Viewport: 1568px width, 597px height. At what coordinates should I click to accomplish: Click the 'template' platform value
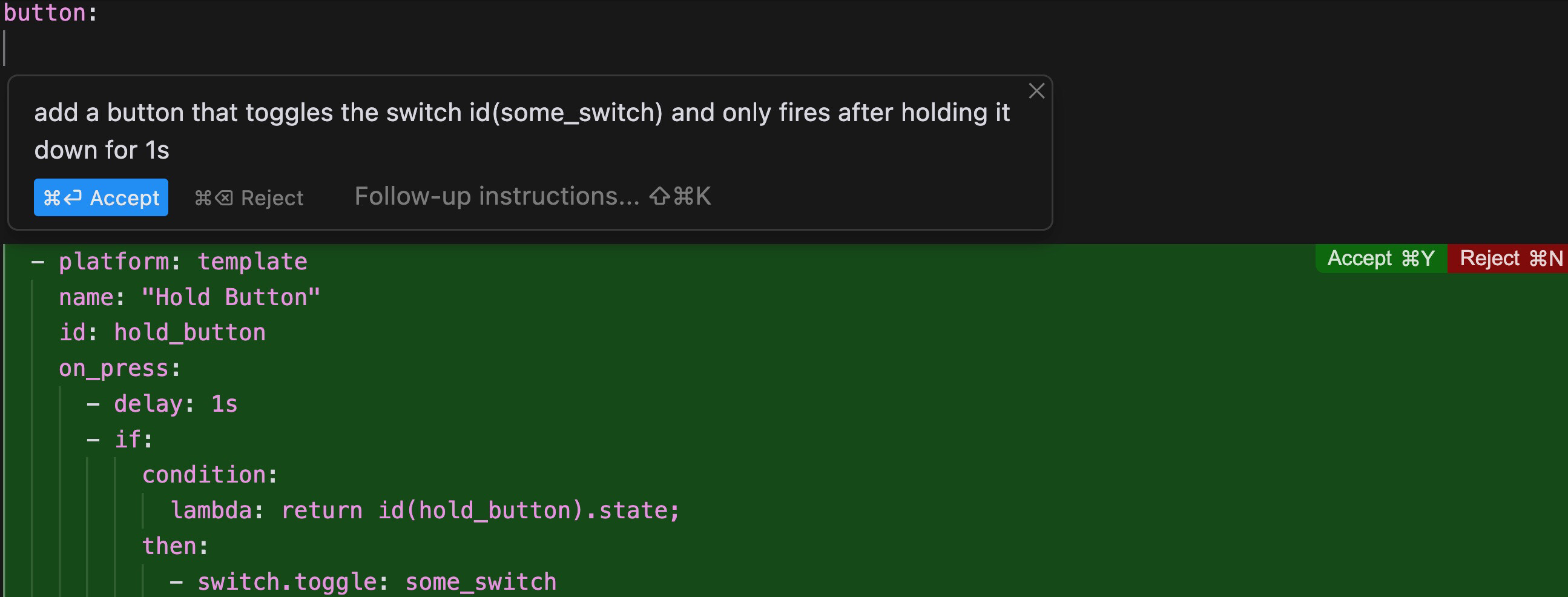252,262
